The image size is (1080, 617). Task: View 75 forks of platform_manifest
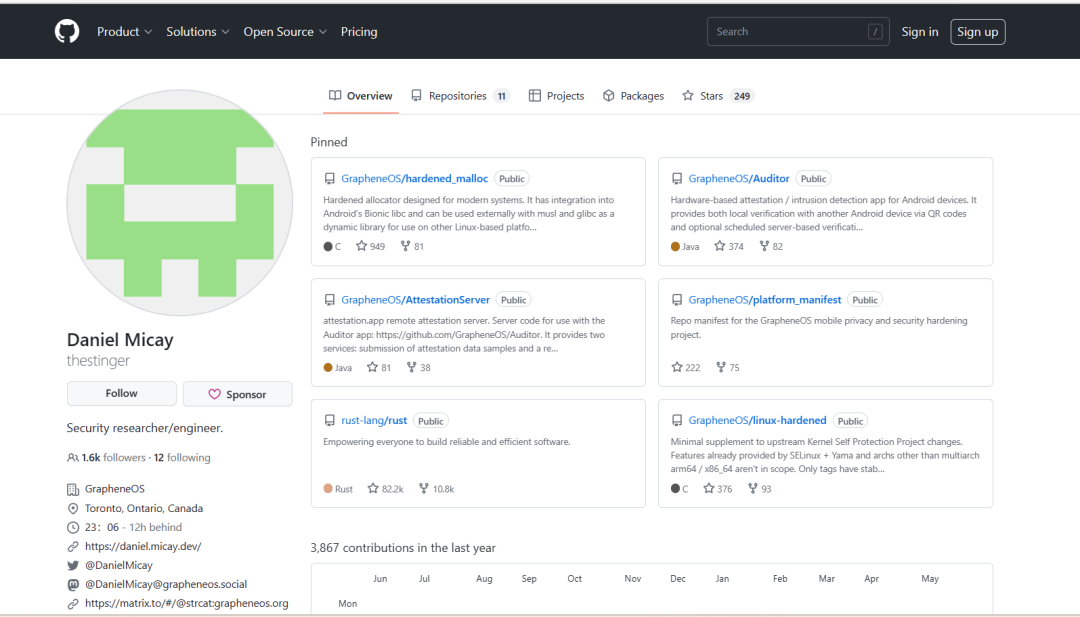(727, 367)
